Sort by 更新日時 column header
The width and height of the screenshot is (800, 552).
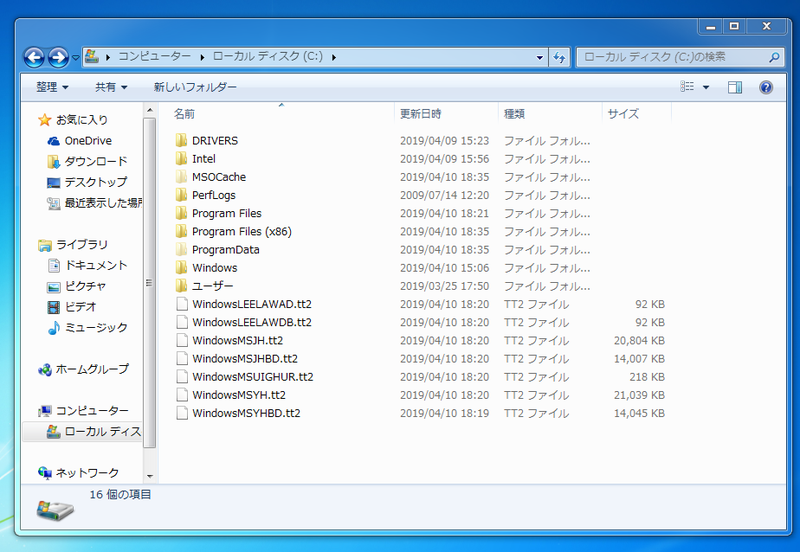420,114
